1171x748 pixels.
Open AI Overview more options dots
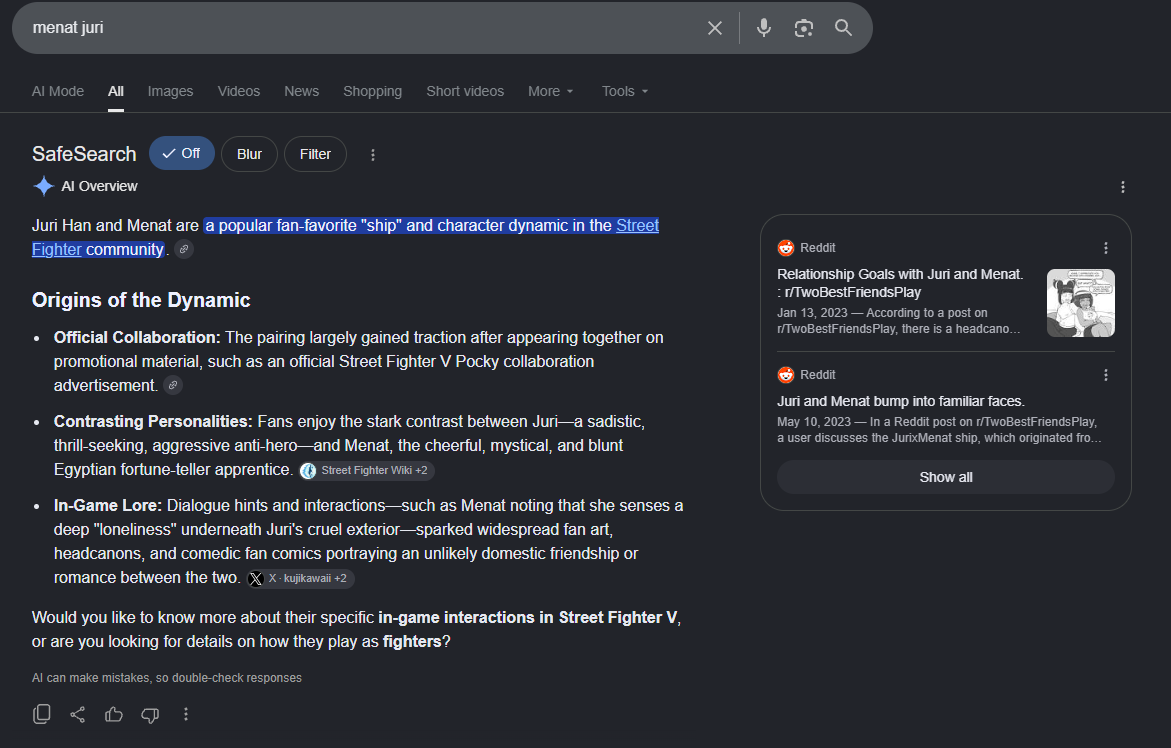1122,187
